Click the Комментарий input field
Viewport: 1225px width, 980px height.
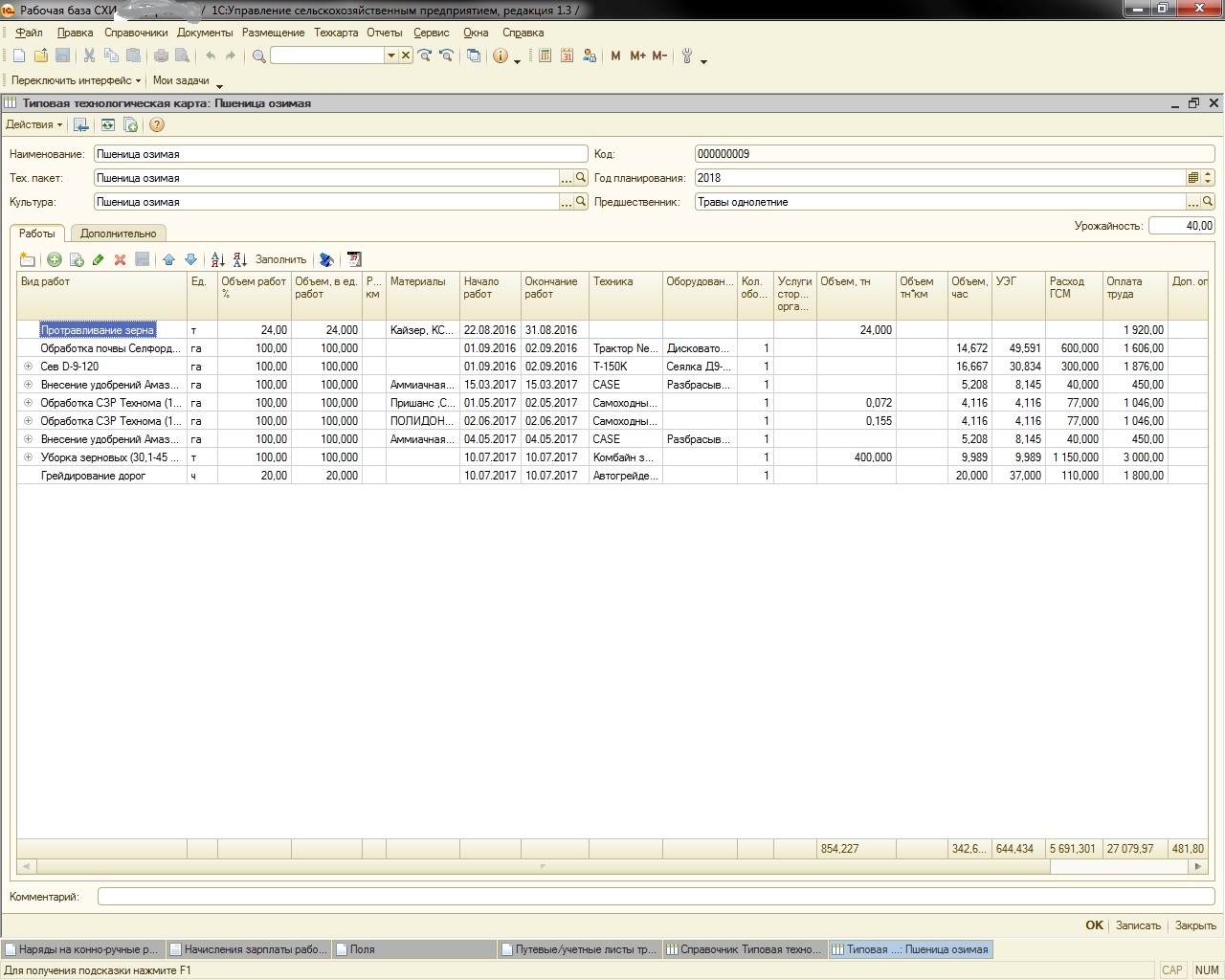coord(656,897)
